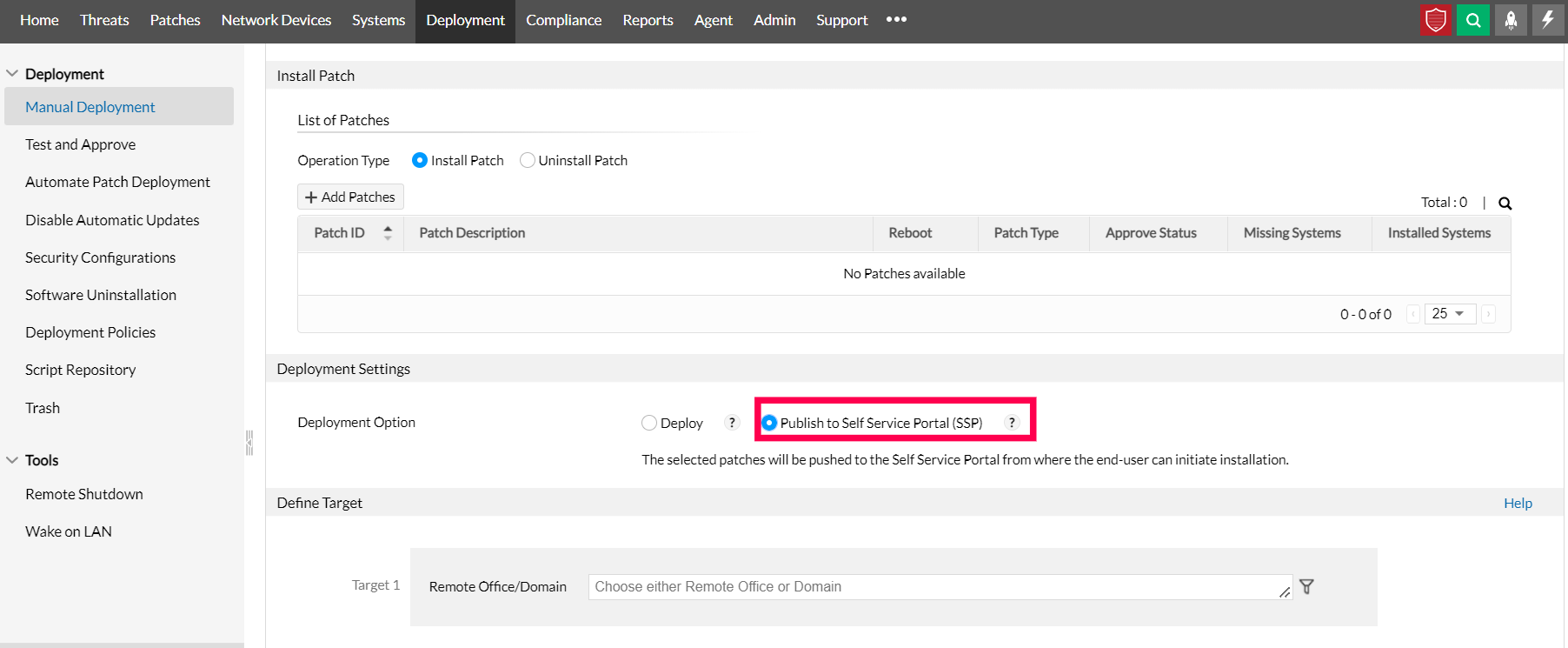This screenshot has height=648, width=1568.
Task: Open the Systems tab
Action: click(378, 20)
